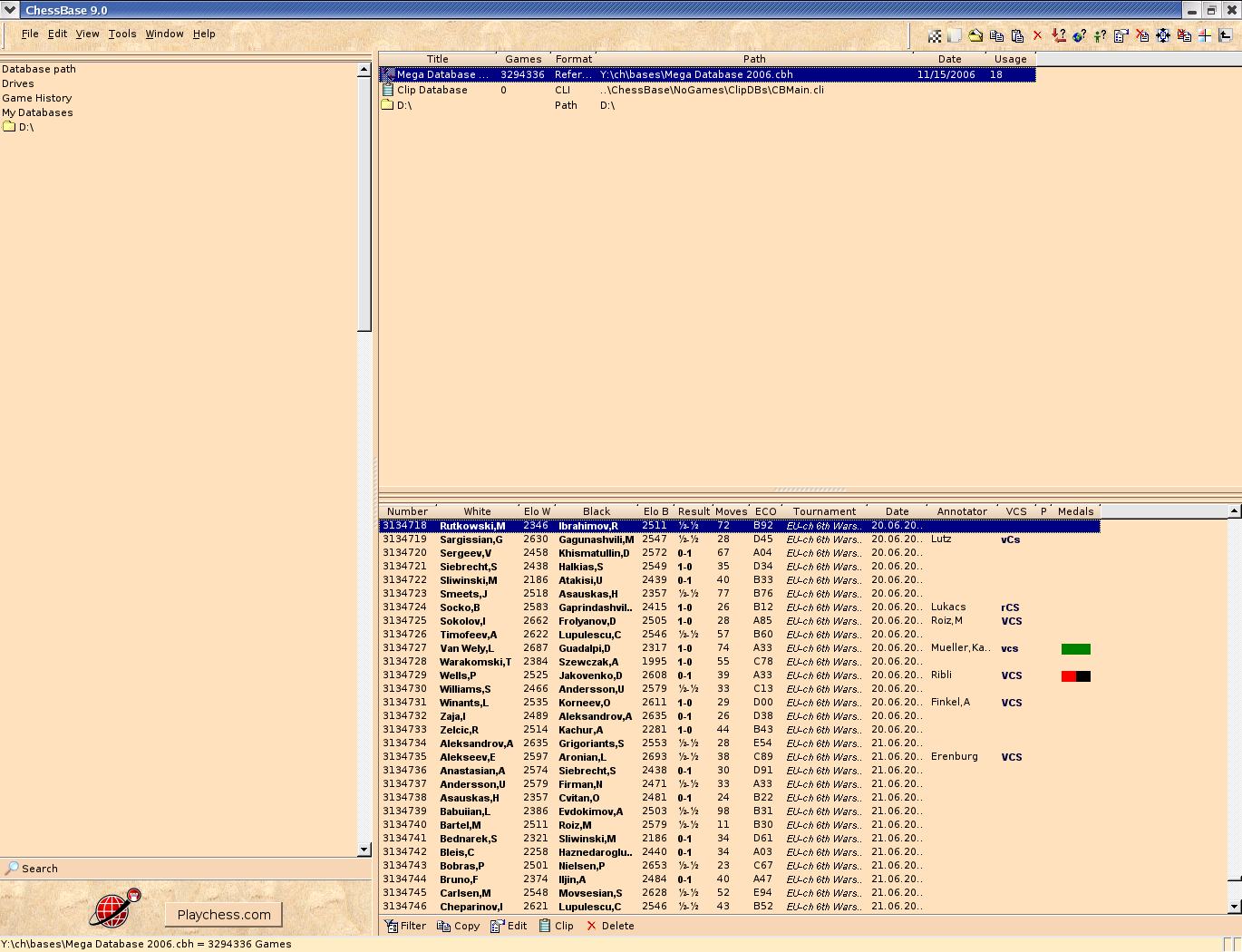1242x952 pixels.
Task: Click the toolbar paste clipboard icon
Action: [x=1017, y=35]
